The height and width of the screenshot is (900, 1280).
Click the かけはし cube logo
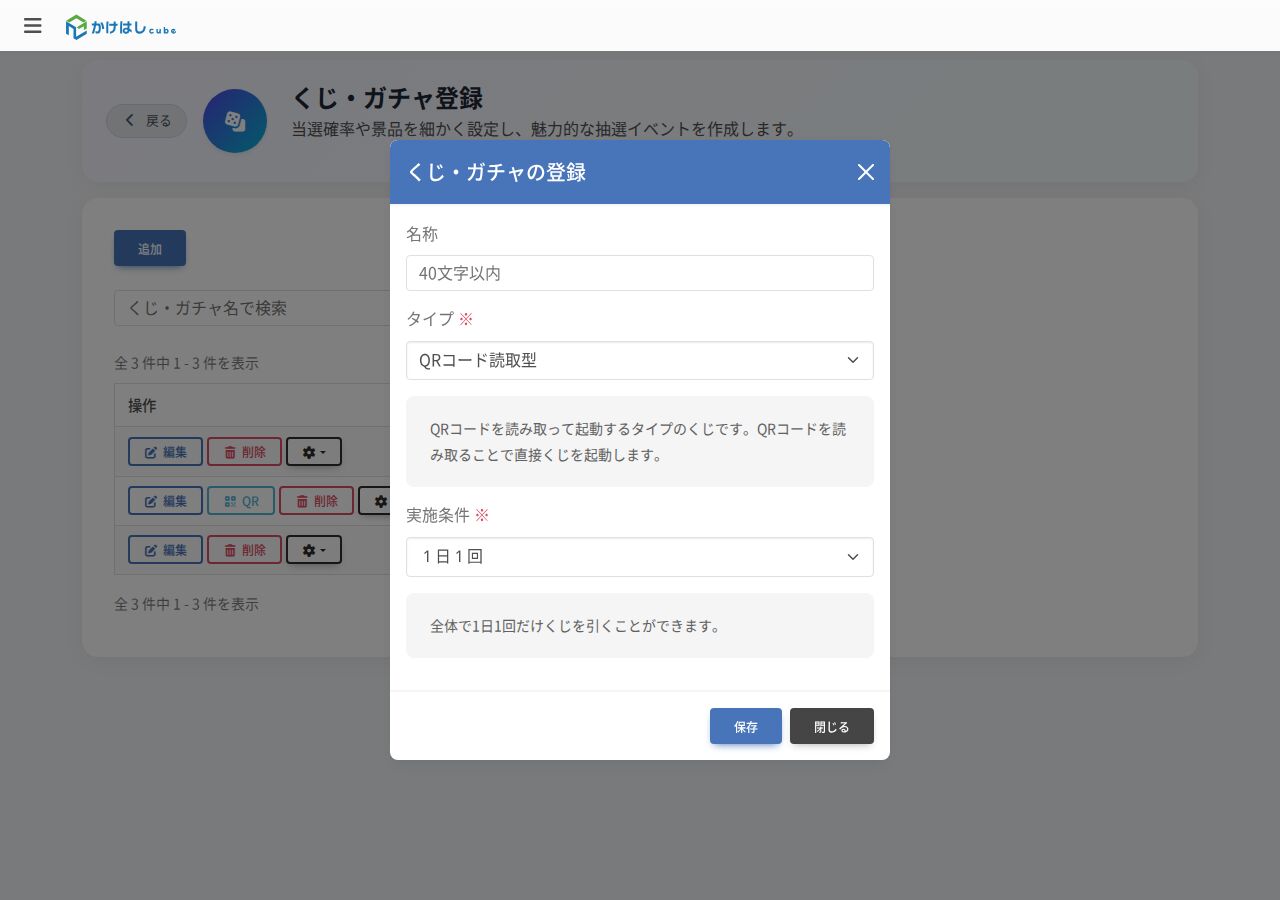(121, 27)
